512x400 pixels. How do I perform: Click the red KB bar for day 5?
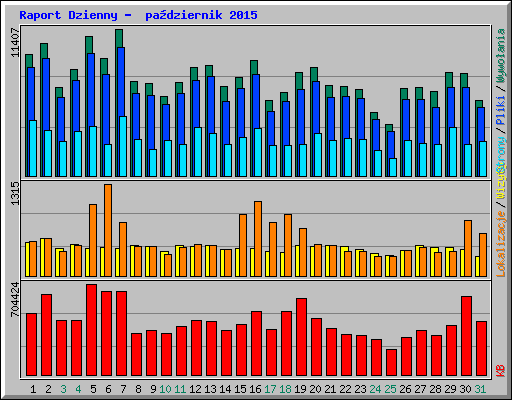(91, 330)
